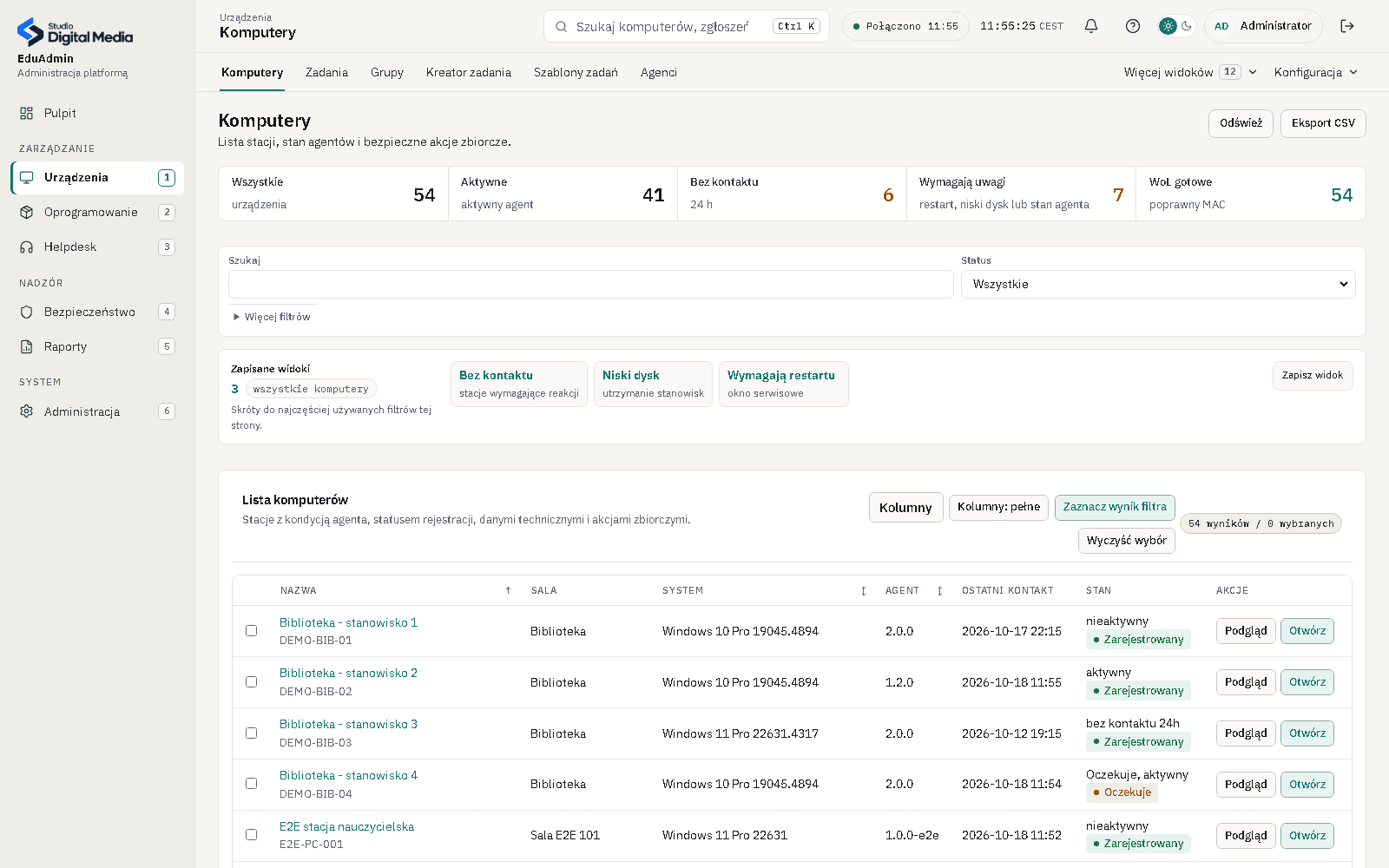Image resolution: width=1389 pixels, height=868 pixels.
Task: Click the Odśwież button
Action: (1241, 123)
